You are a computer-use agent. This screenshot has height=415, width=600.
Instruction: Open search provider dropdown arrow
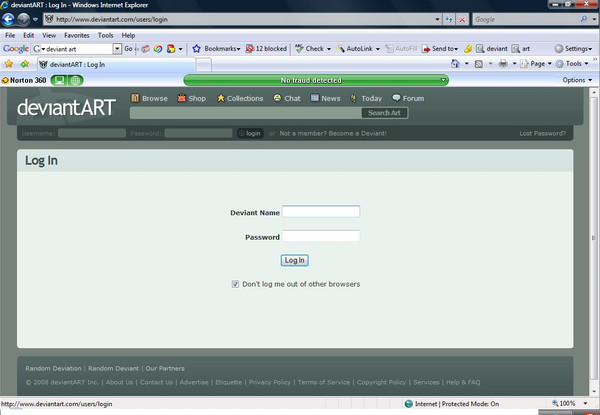594,19
